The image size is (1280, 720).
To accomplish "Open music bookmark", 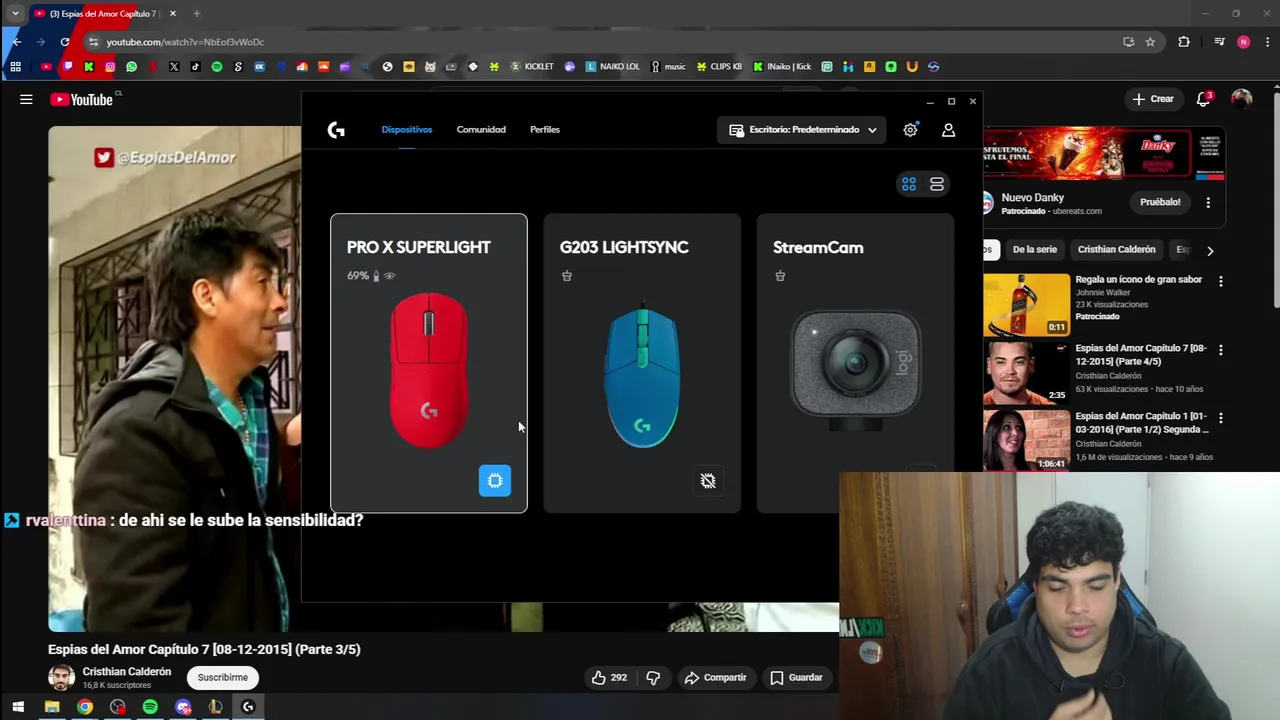I will click(x=668, y=67).
